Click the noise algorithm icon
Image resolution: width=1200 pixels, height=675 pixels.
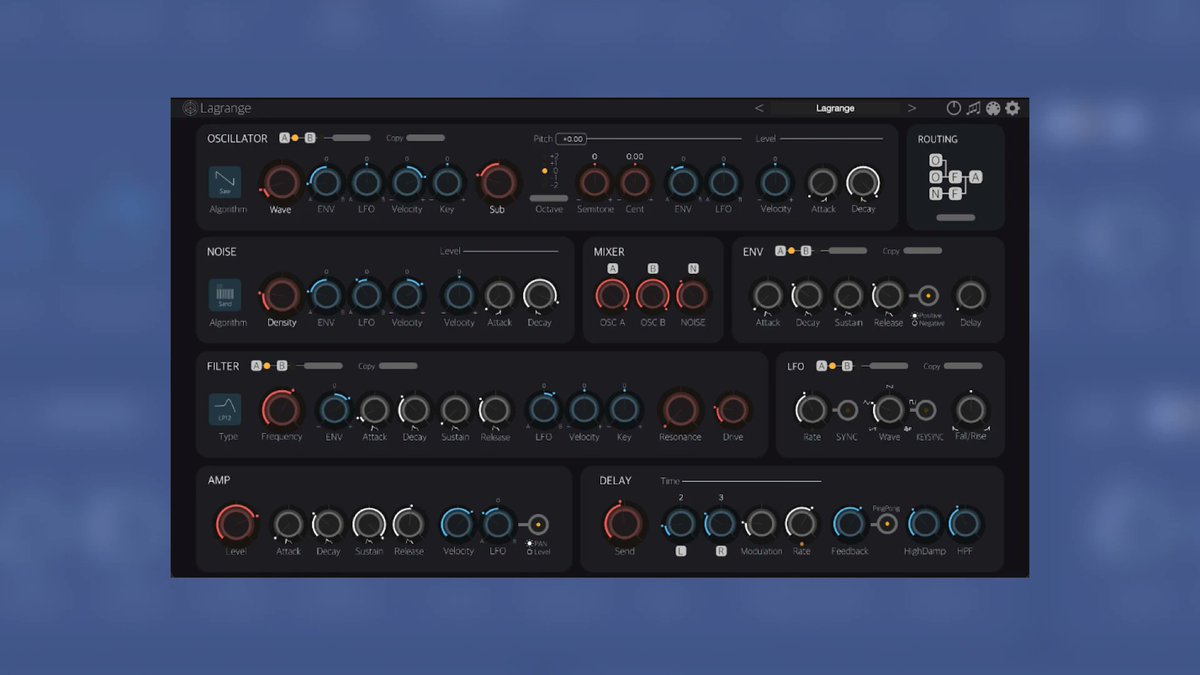click(x=225, y=295)
